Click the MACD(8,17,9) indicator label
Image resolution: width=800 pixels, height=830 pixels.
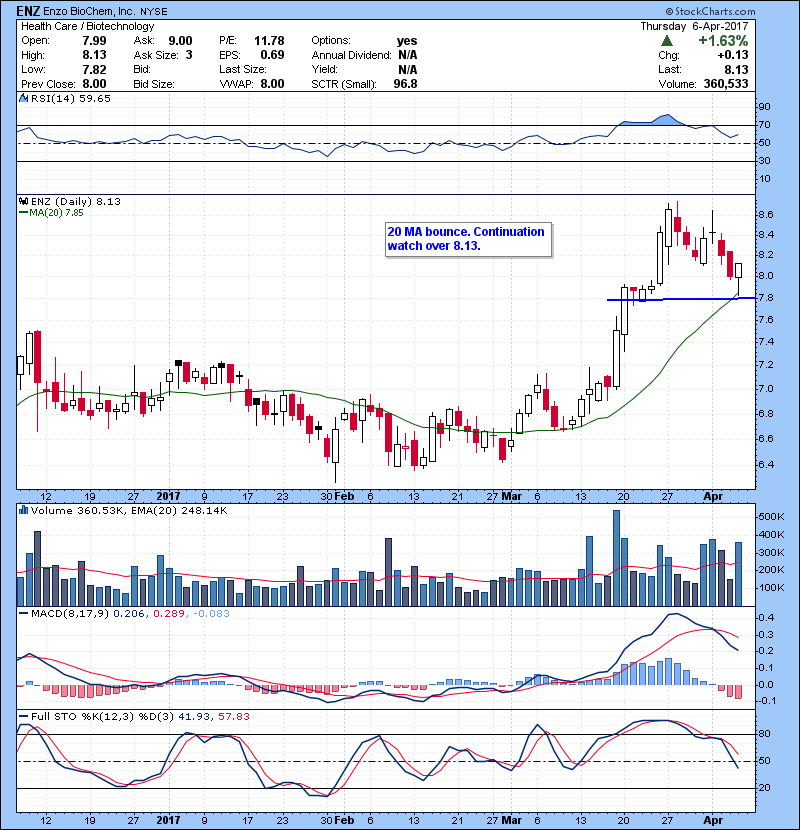point(70,614)
